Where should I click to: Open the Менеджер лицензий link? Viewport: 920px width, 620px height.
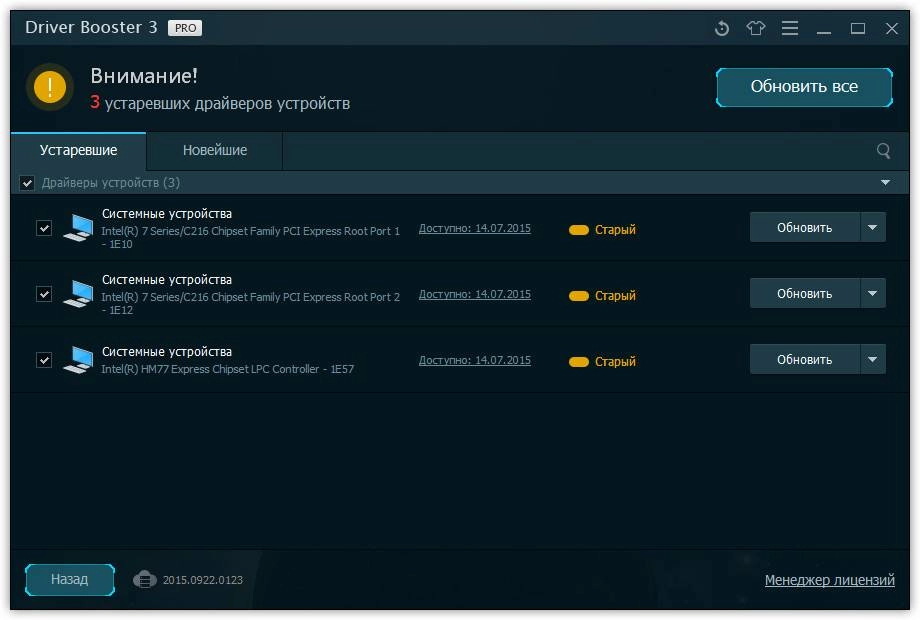pyautogui.click(x=829, y=580)
